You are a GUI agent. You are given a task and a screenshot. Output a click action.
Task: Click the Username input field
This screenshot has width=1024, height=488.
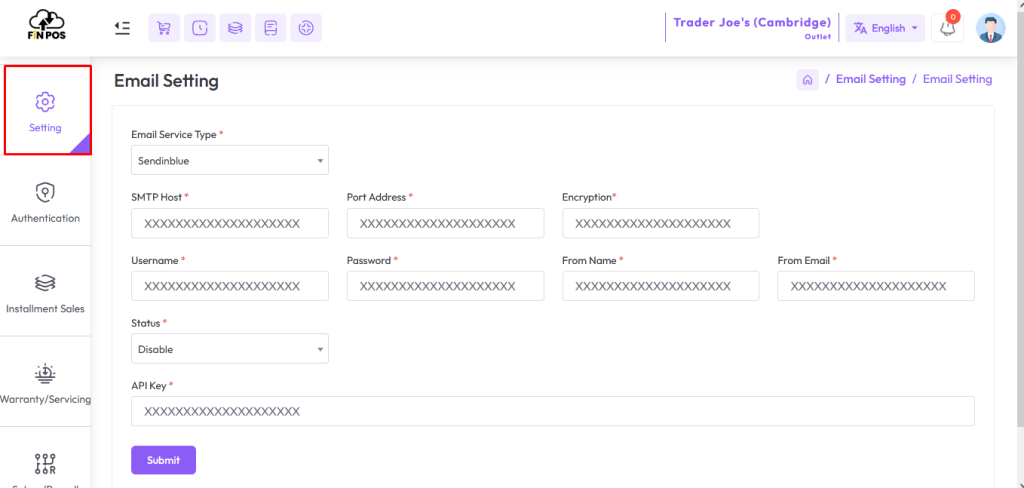point(230,286)
